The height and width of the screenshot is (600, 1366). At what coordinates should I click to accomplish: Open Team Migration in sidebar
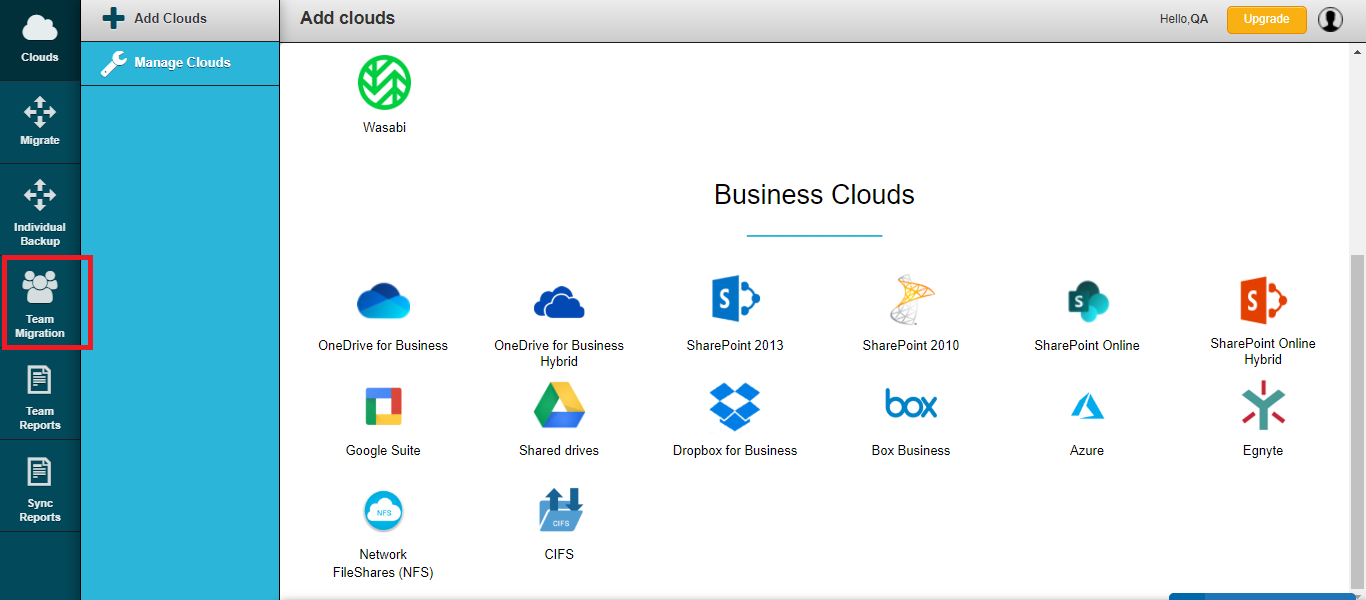tap(40, 302)
